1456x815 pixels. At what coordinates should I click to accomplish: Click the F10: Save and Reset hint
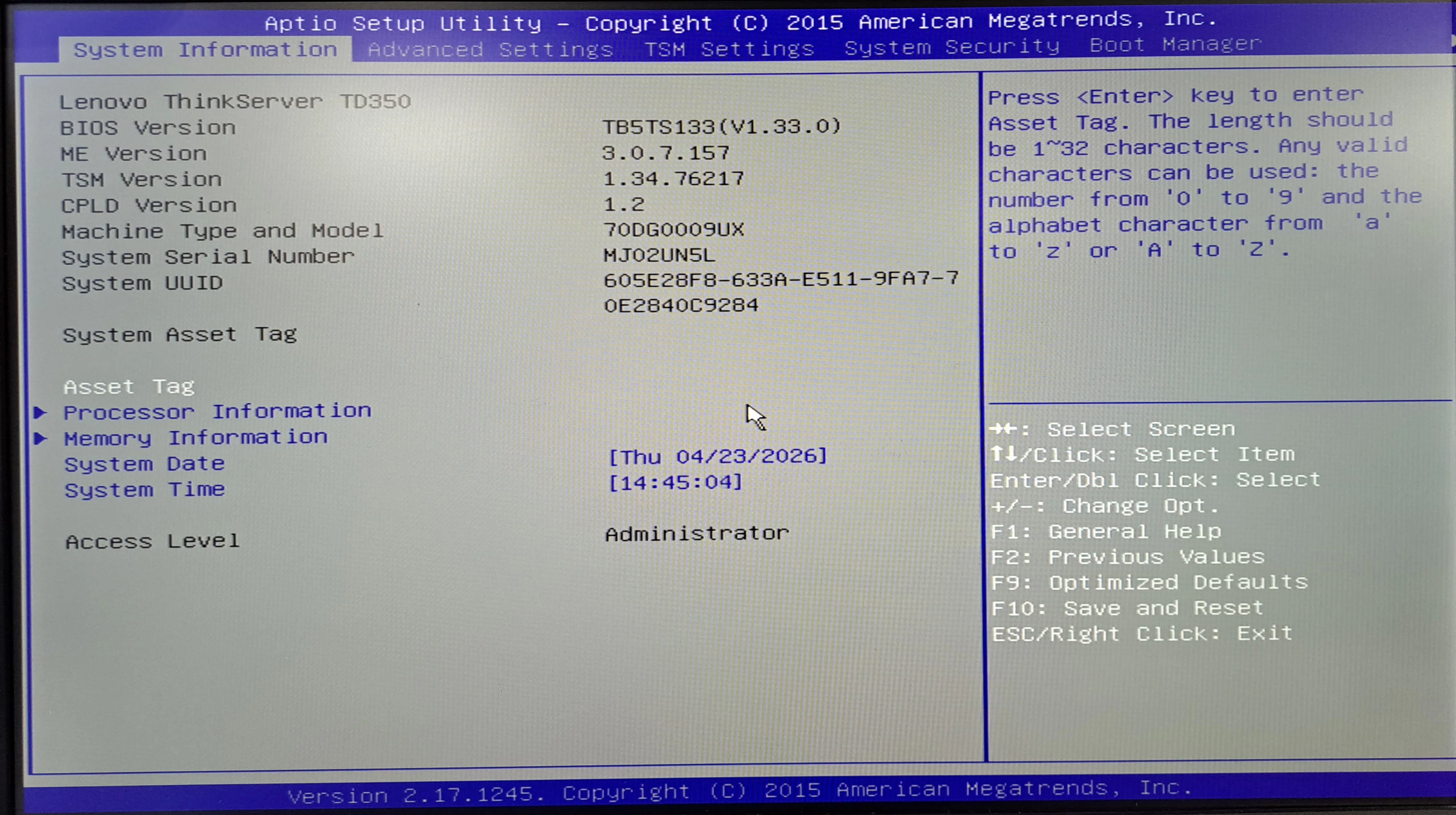1127,608
